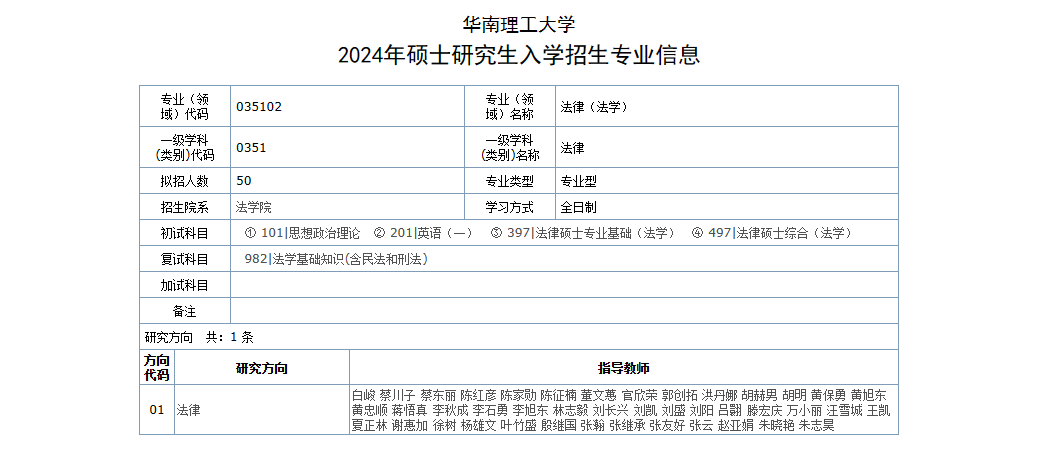1043x468 pixels.
Task: Click advisor name '朱志昊'
Action: coord(816,426)
